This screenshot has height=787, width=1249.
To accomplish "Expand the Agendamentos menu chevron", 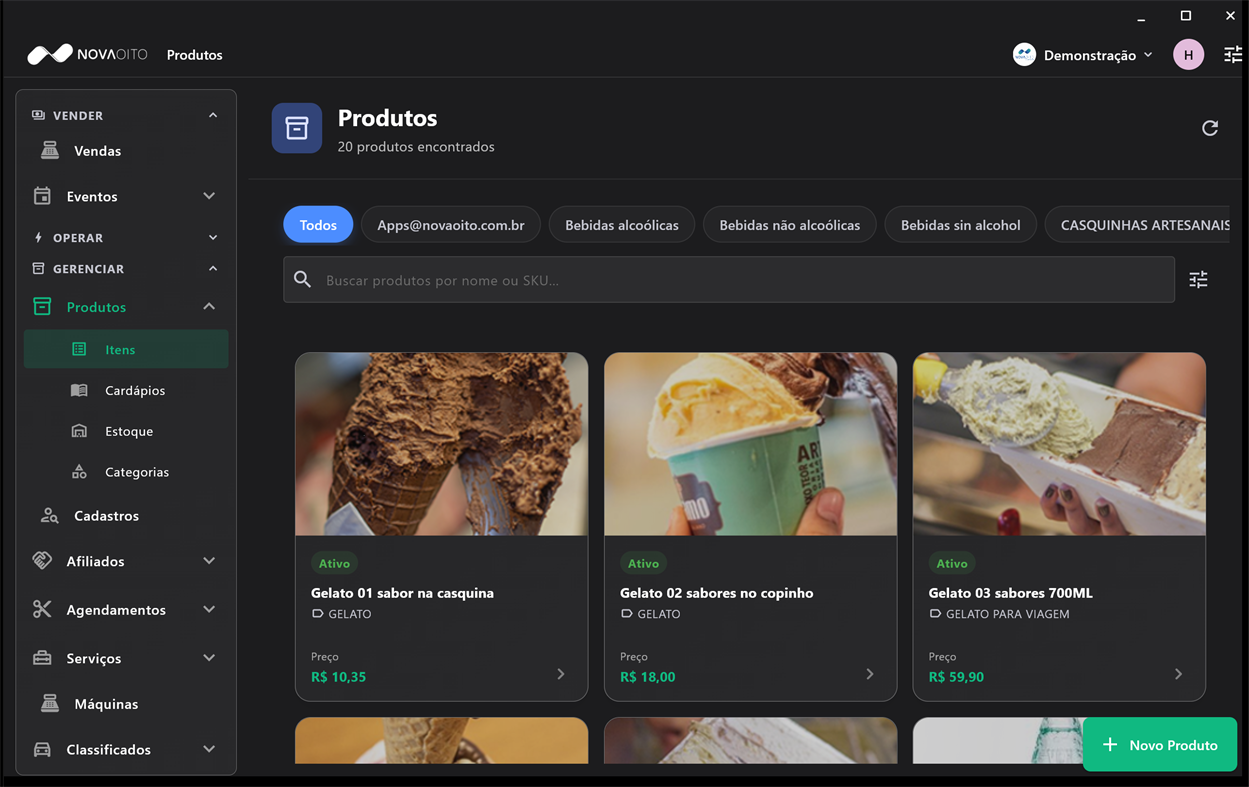I will coord(209,609).
